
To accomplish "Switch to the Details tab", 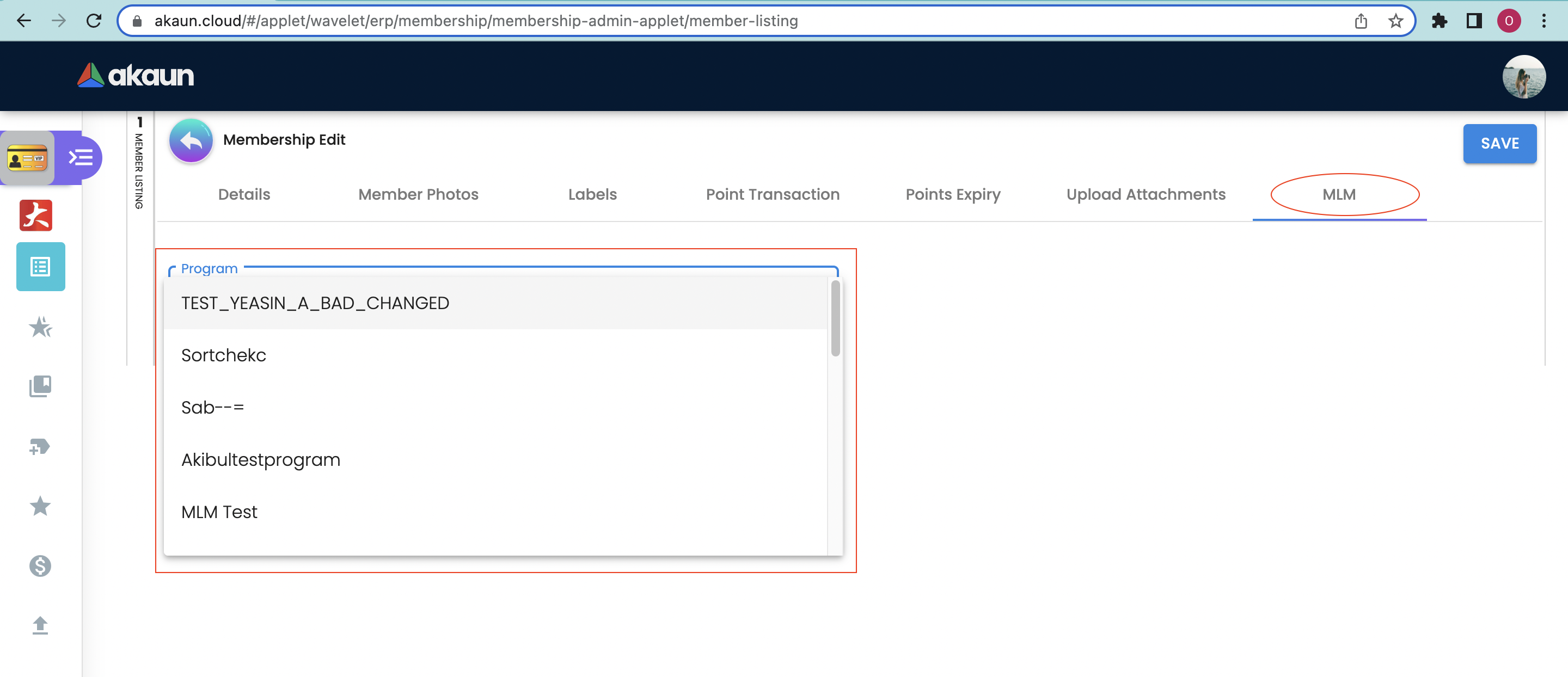I will coord(244,195).
